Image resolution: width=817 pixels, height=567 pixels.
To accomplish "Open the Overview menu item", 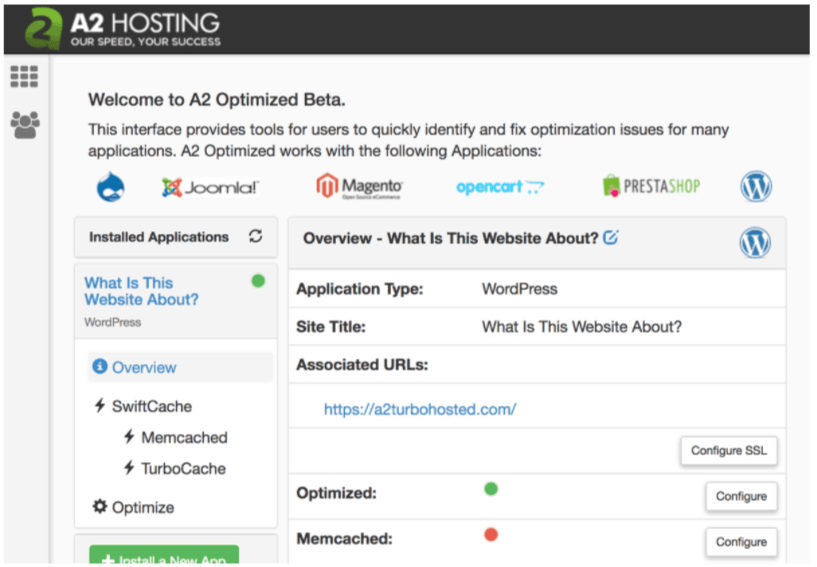I will click(x=180, y=367).
